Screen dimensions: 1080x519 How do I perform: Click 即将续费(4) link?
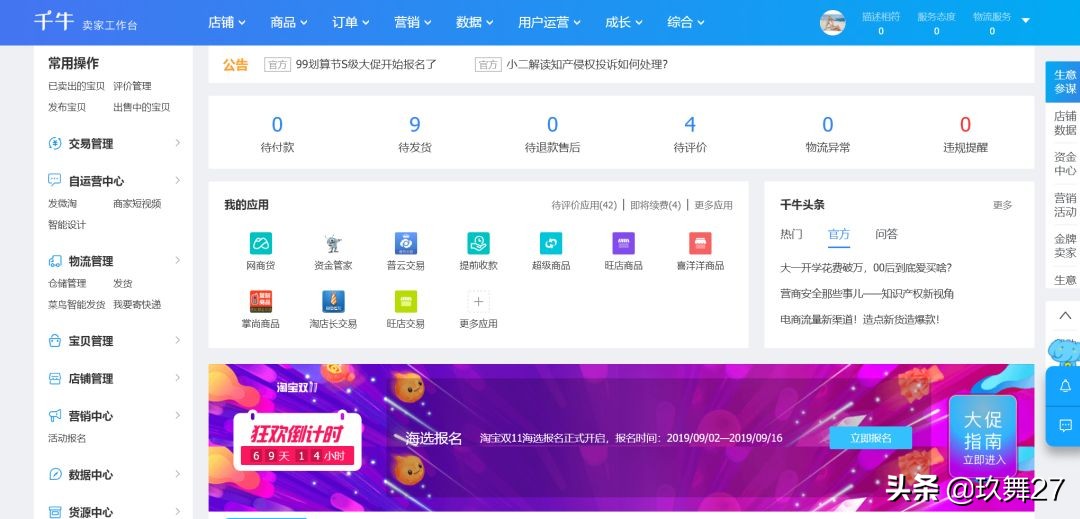[x=656, y=205]
